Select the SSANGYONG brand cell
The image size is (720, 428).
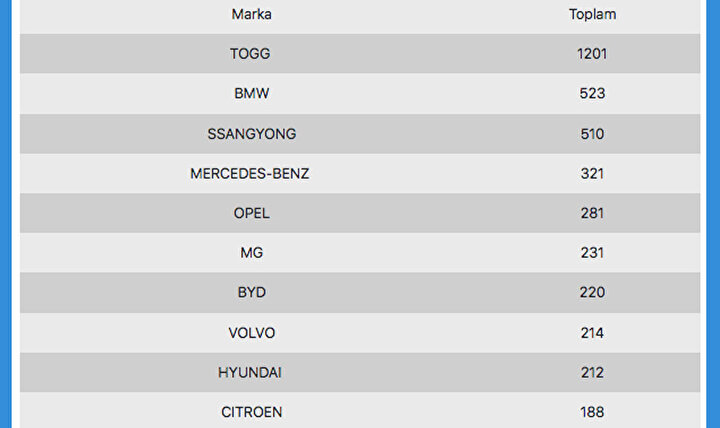click(251, 134)
